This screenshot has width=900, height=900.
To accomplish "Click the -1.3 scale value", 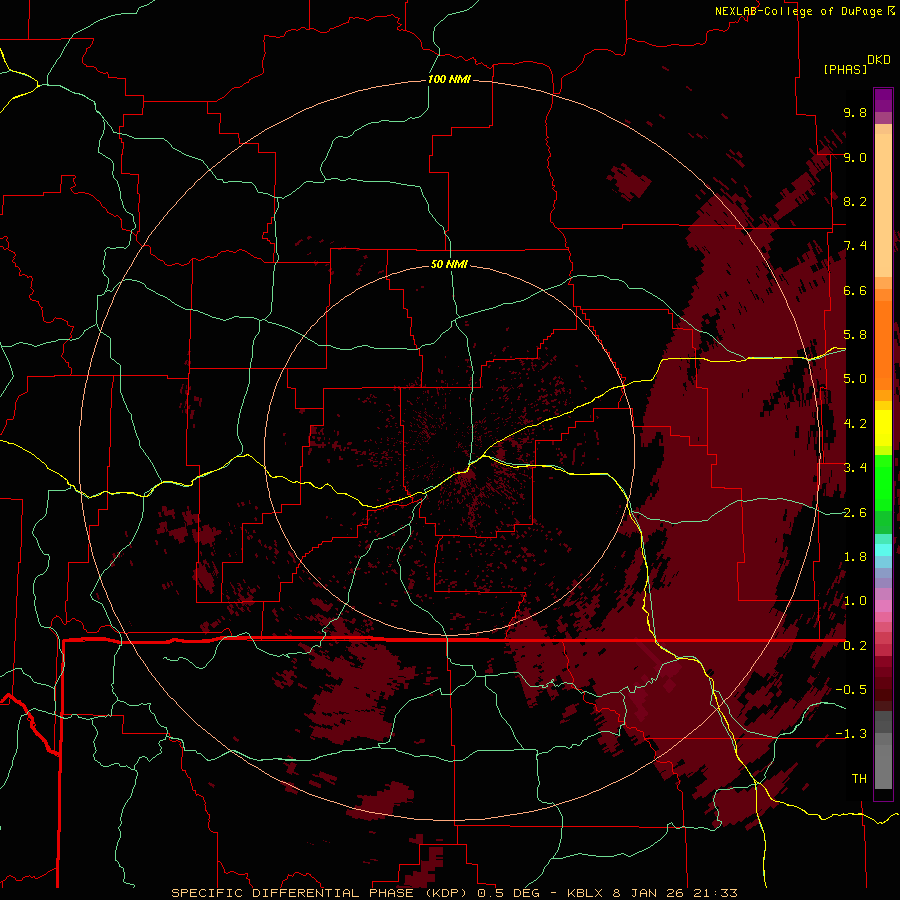I will 851,734.
